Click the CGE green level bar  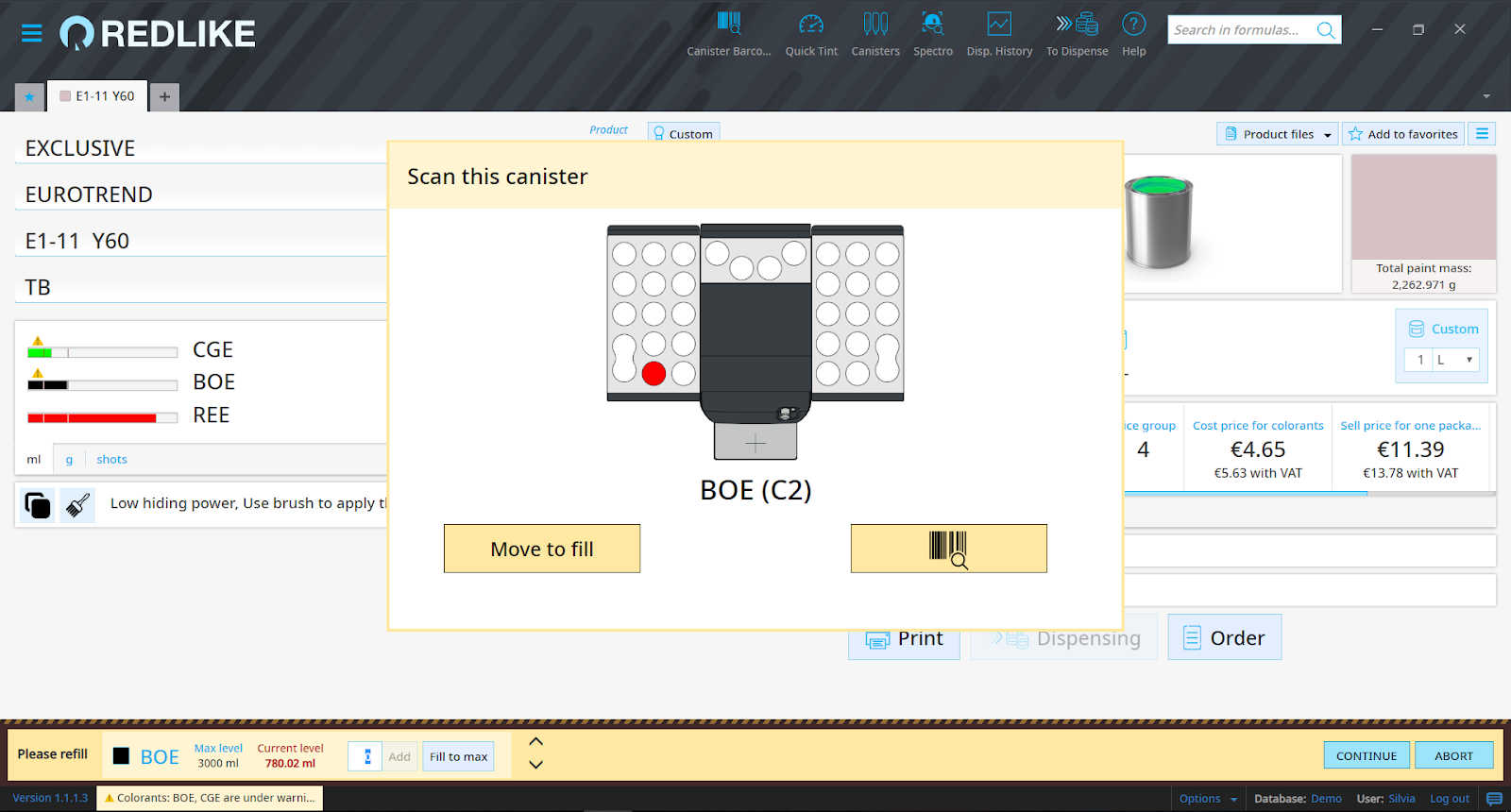[102, 352]
